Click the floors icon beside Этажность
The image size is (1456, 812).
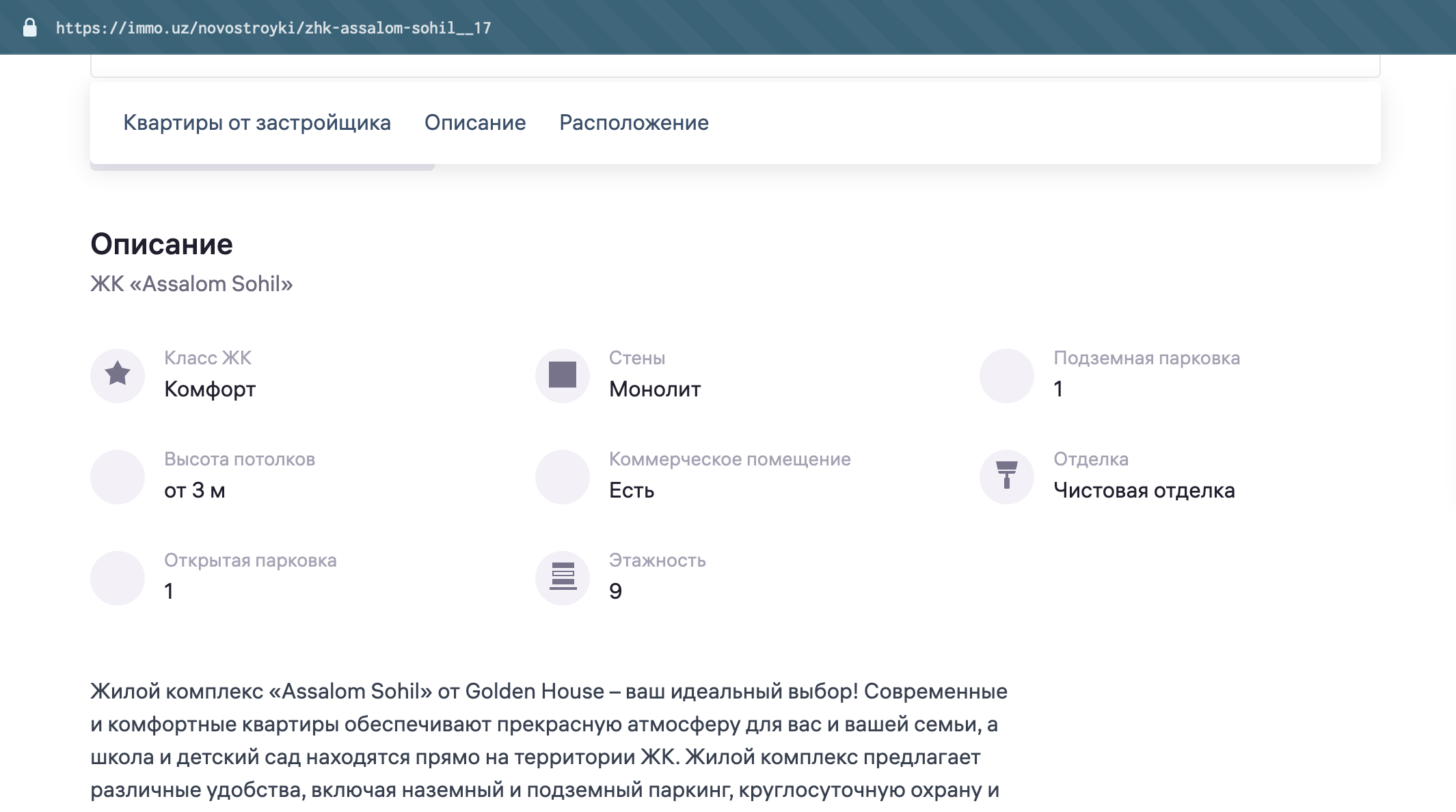coord(562,577)
